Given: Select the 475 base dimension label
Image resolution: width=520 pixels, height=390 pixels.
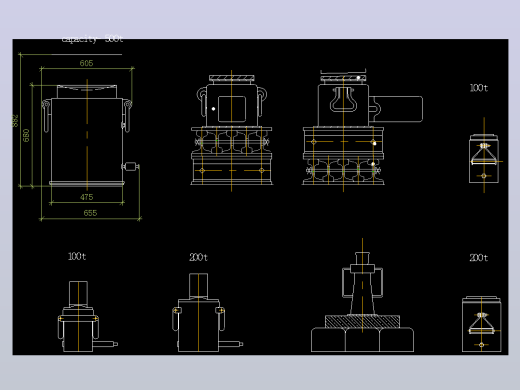Looking at the screenshot, I should pyautogui.click(x=86, y=197).
